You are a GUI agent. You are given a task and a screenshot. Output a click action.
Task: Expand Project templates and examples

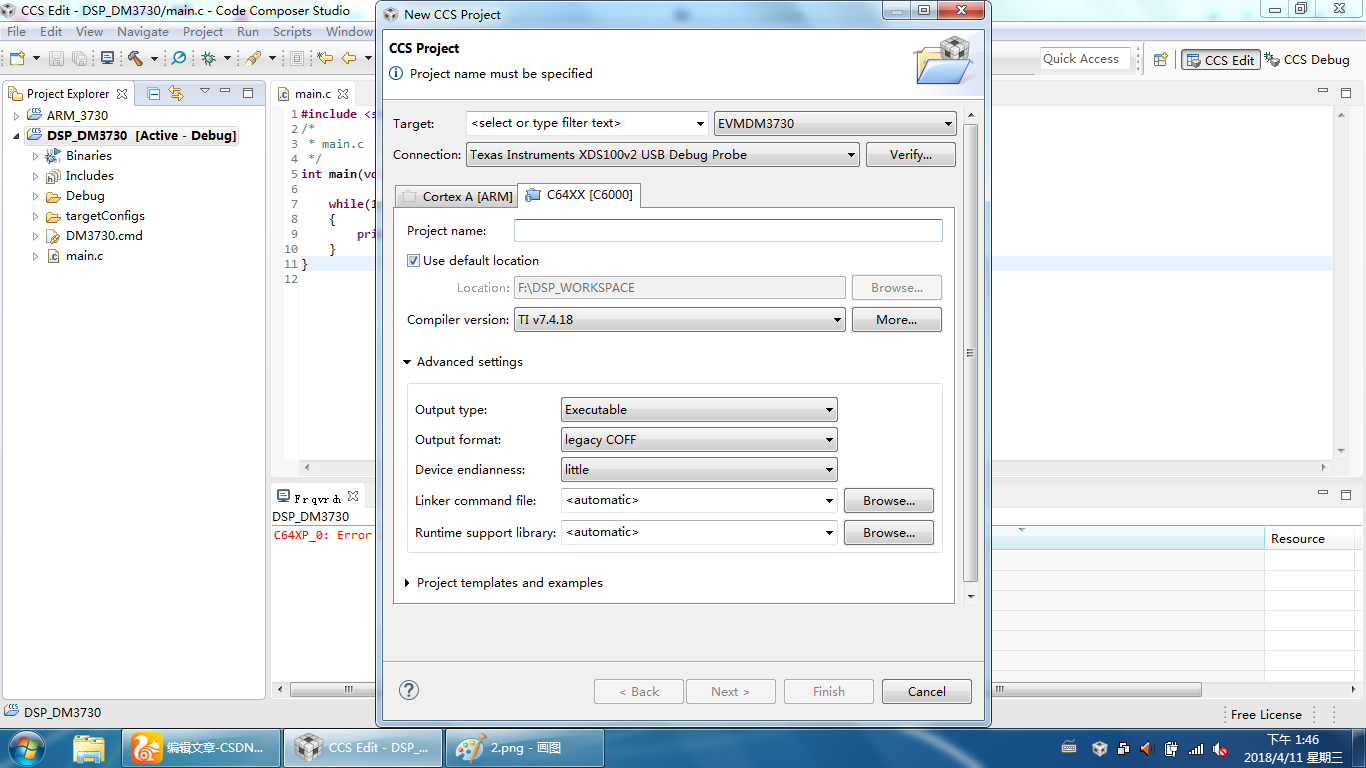coord(407,583)
